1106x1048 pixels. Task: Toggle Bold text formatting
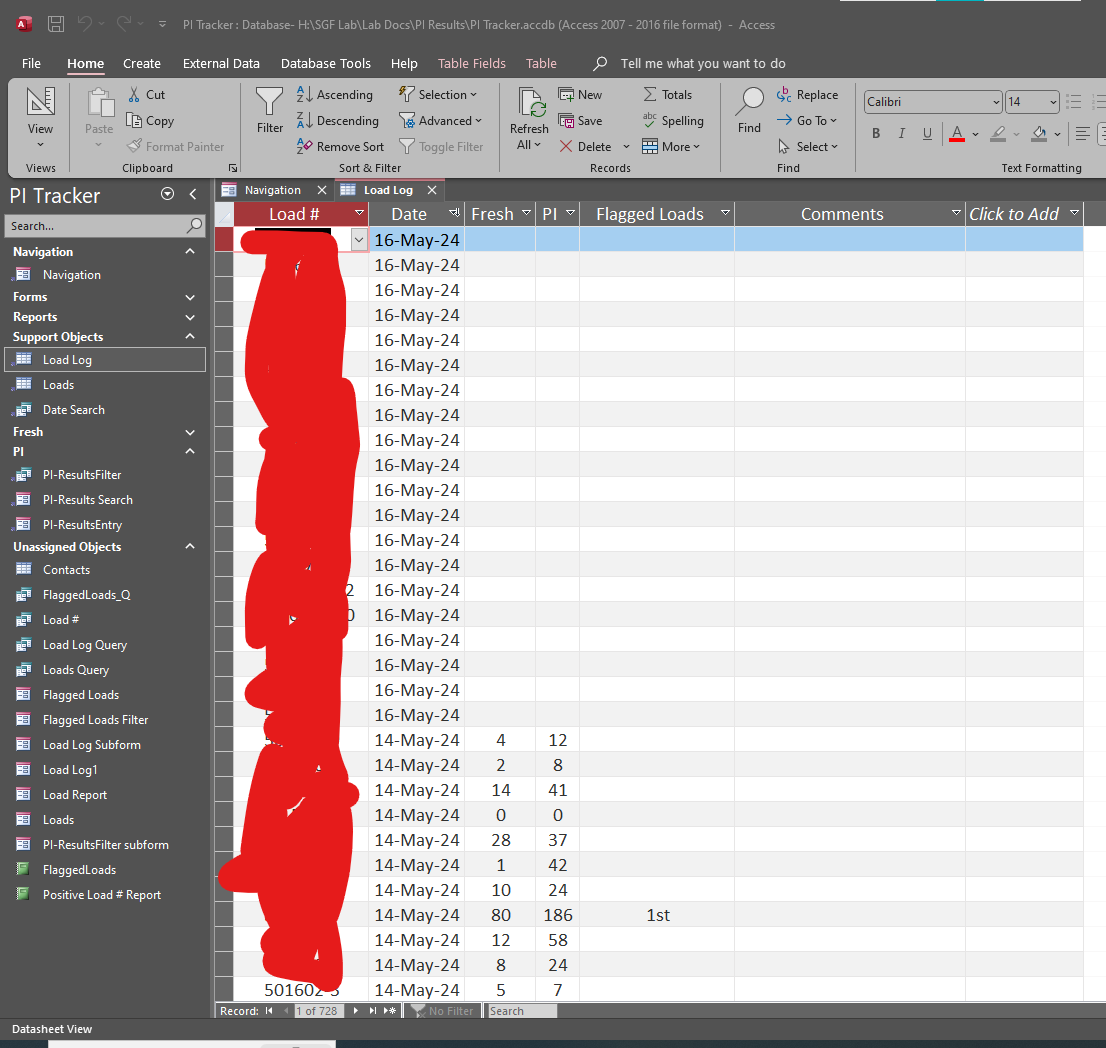876,134
